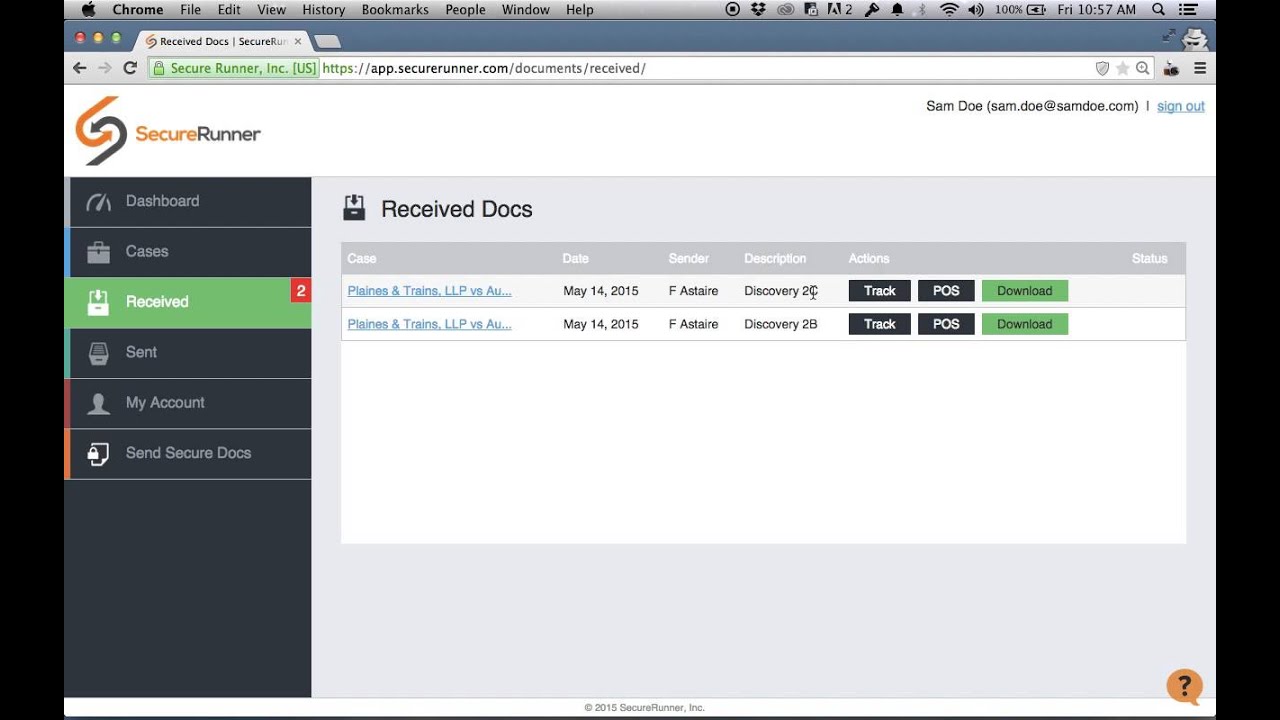Click the Dropbox icon in menu bar

759,9
